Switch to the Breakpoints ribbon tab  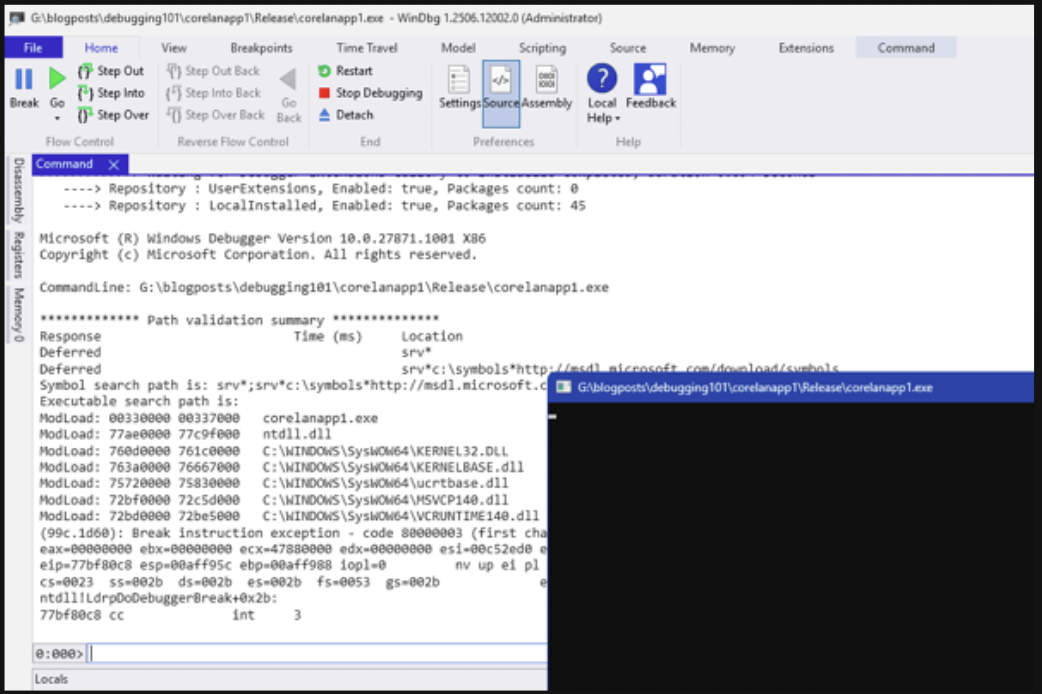point(261,48)
